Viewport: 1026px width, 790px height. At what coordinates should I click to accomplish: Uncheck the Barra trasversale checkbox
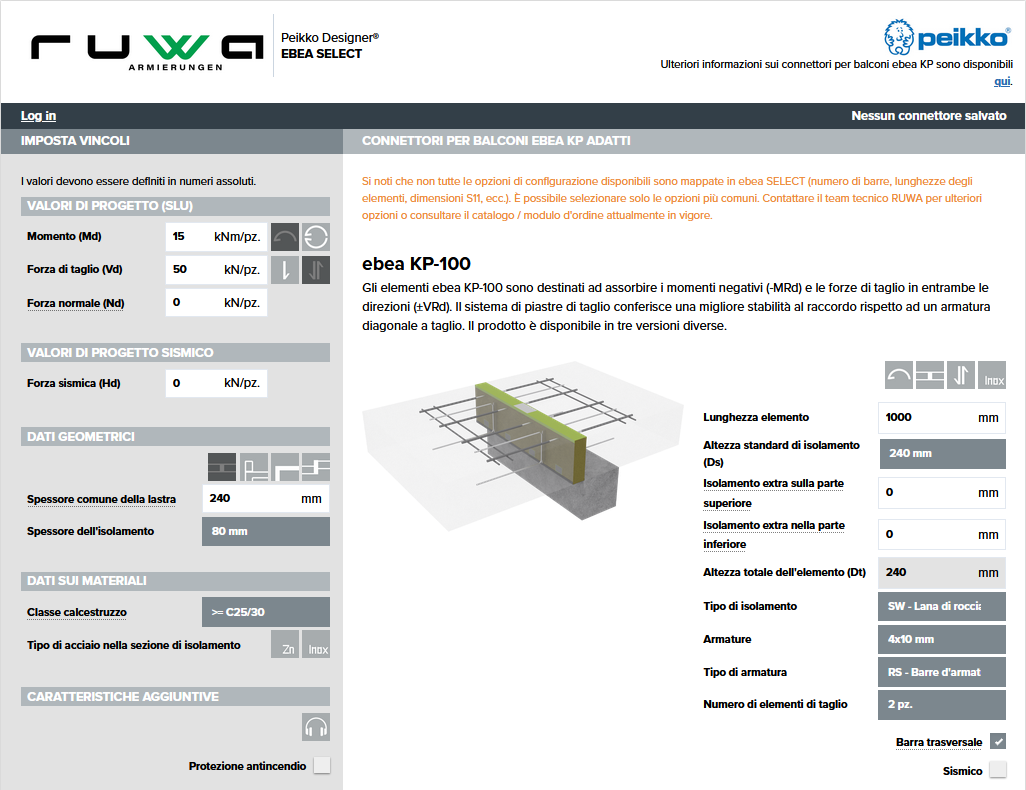(x=998, y=742)
